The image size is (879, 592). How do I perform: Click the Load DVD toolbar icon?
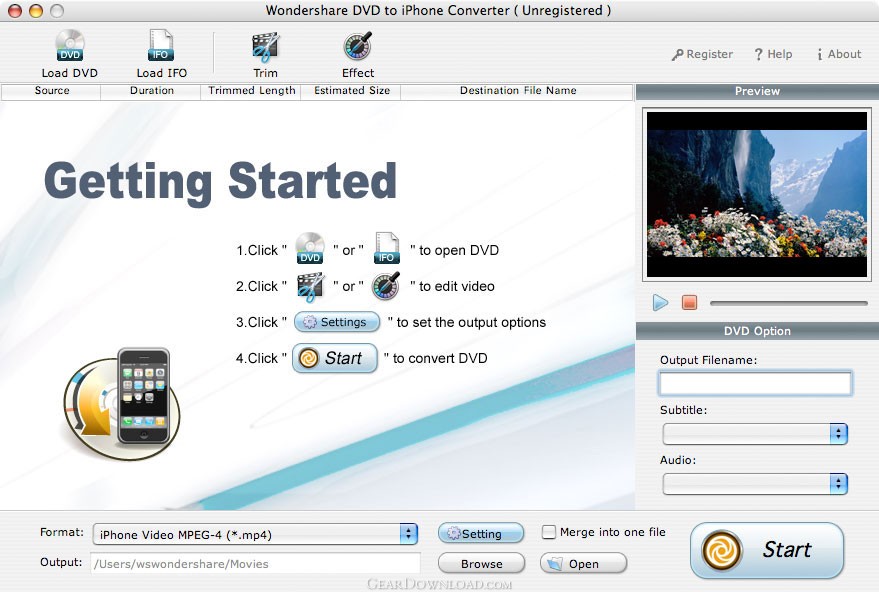(x=70, y=46)
